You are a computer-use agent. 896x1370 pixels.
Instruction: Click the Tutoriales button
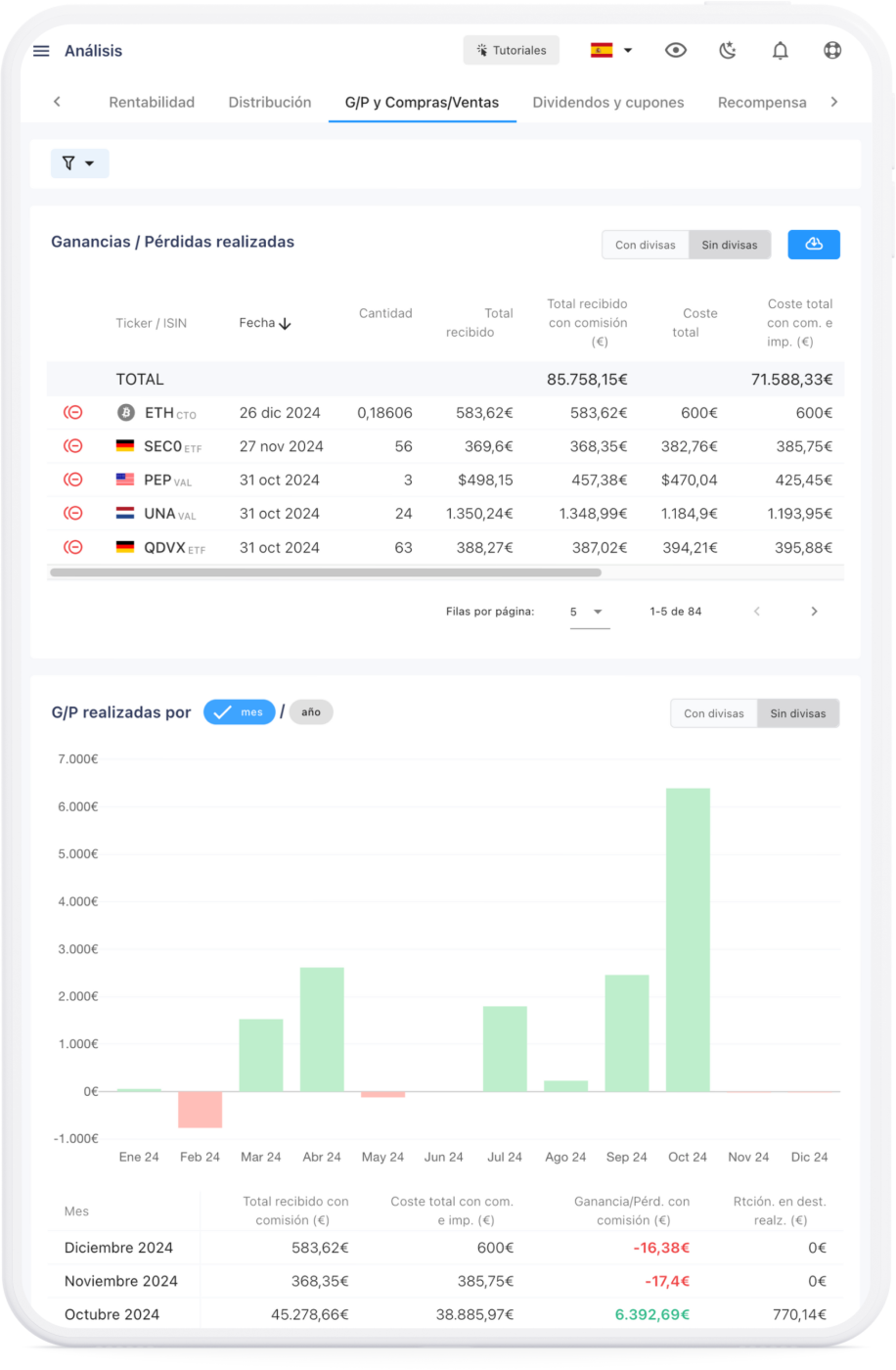point(511,51)
